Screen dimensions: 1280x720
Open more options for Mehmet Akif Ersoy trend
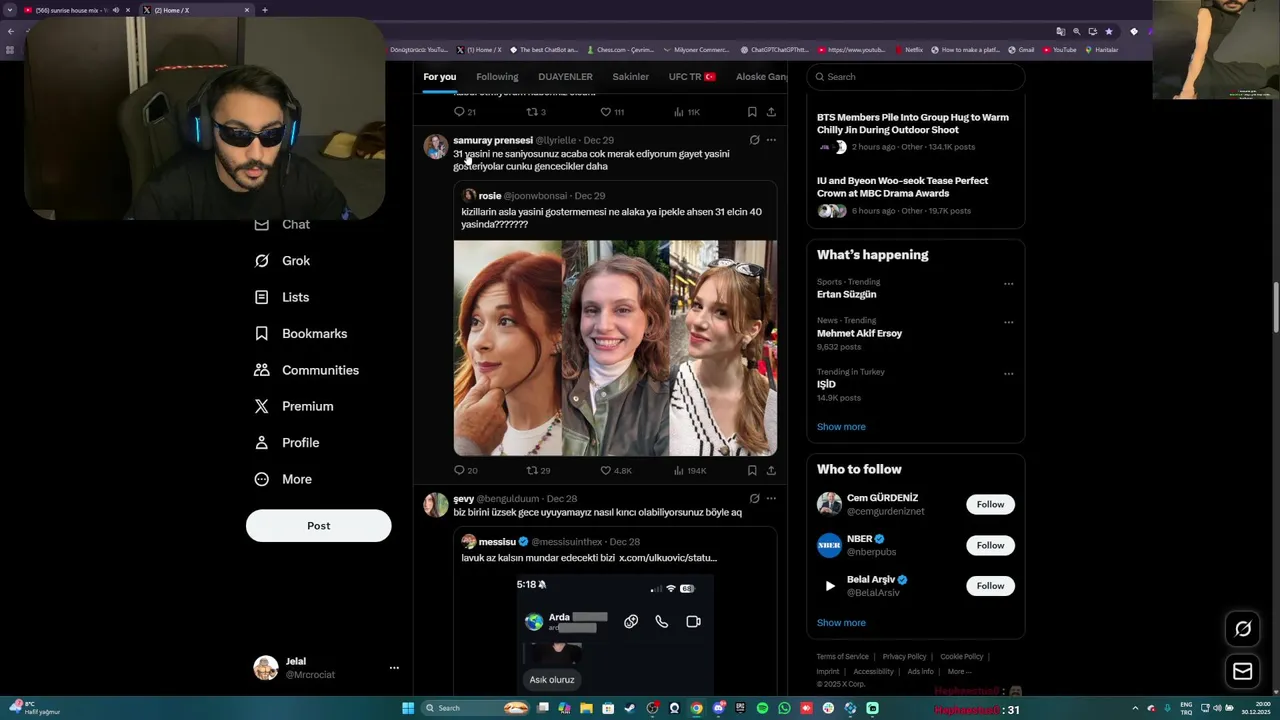click(x=1008, y=322)
